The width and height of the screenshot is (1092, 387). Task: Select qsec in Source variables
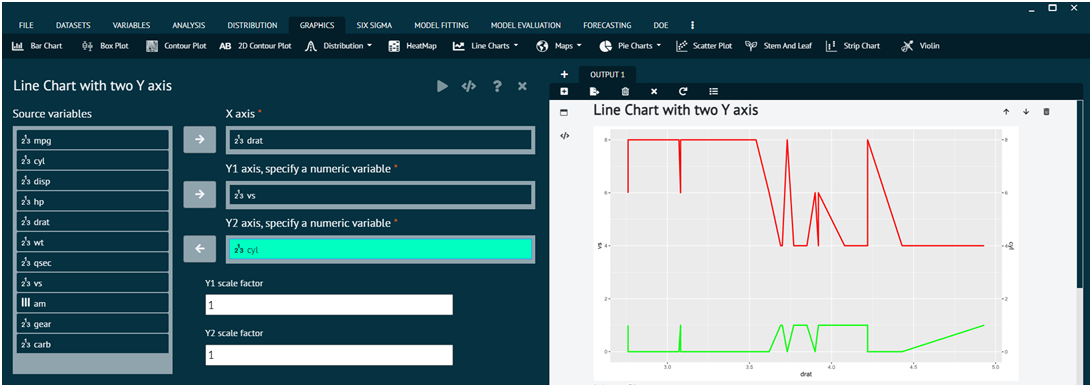tap(93, 262)
